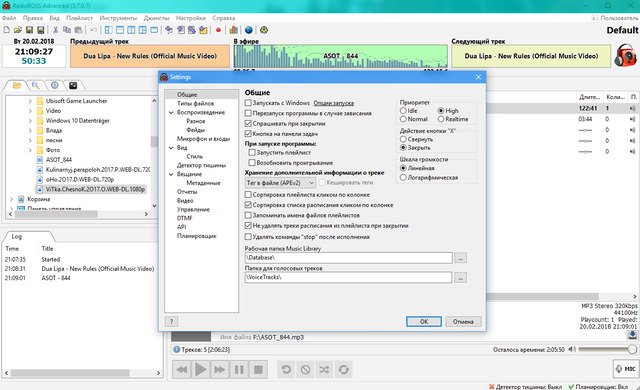
Task: Open the 'Настройки' menu
Action: click(x=191, y=18)
